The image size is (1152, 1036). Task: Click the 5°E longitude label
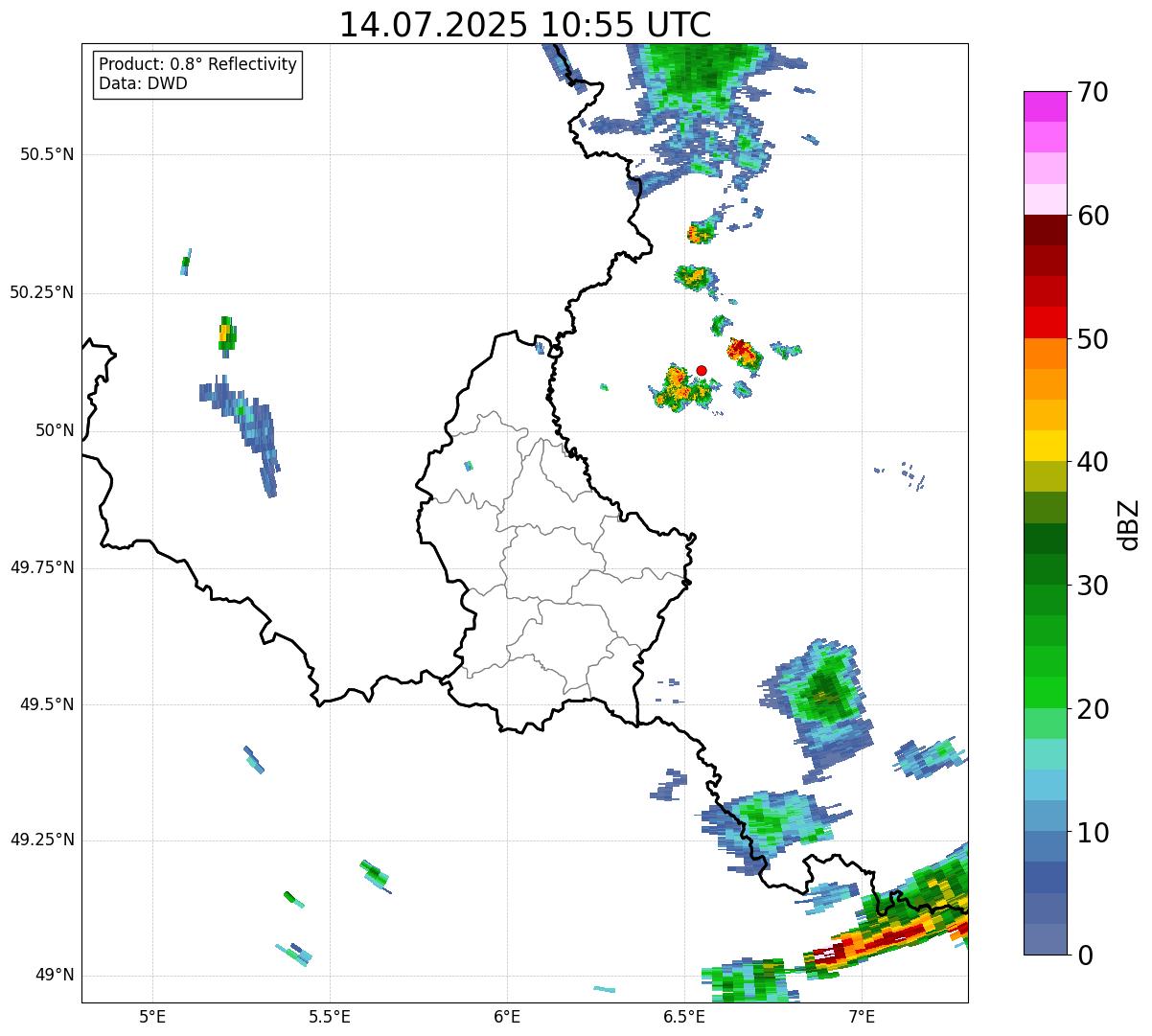click(152, 1016)
